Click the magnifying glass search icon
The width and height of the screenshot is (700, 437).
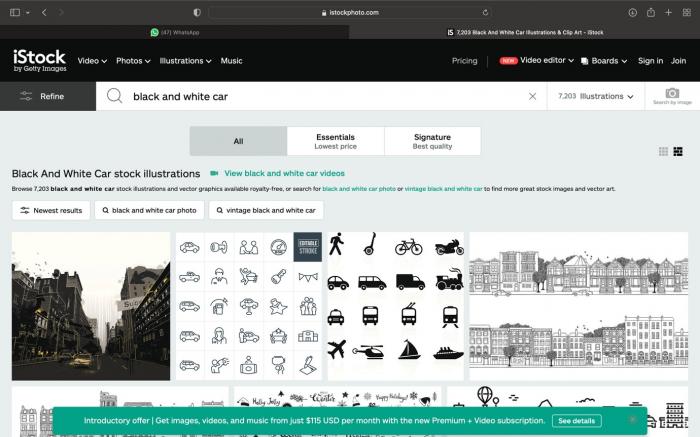click(114, 96)
